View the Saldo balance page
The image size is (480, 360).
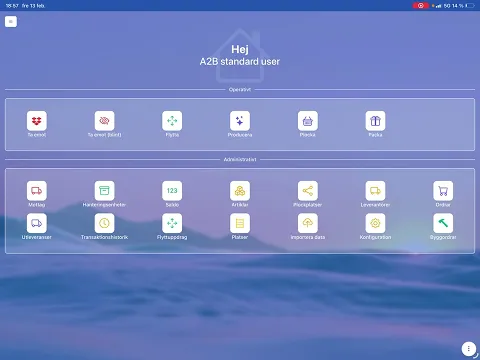pyautogui.click(x=172, y=191)
